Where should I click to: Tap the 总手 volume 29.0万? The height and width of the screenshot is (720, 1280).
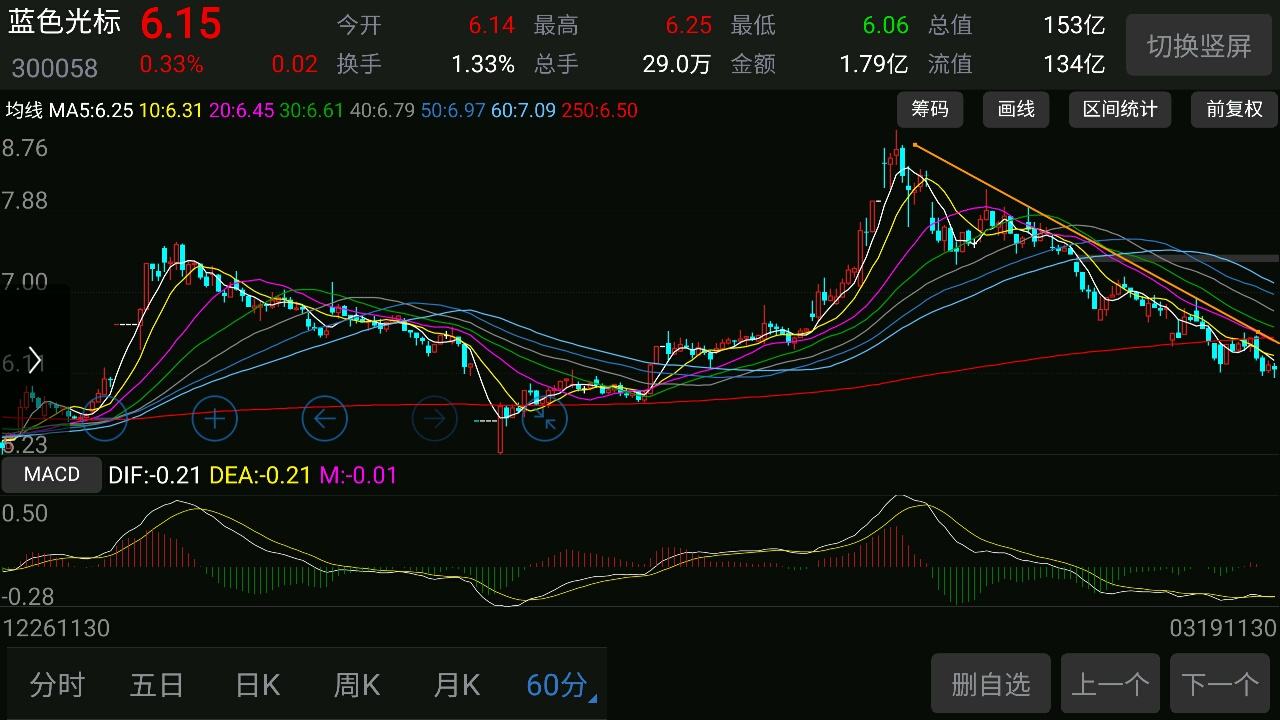click(676, 65)
